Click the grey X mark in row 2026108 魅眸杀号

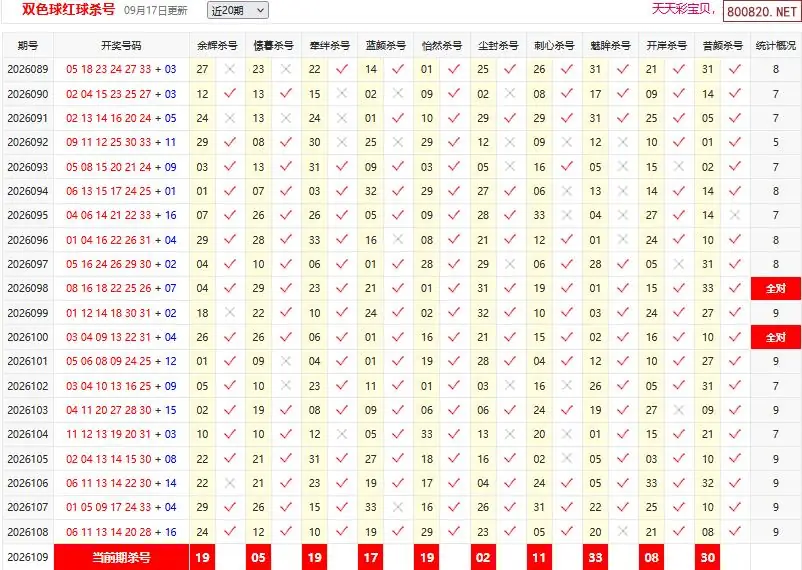622,532
